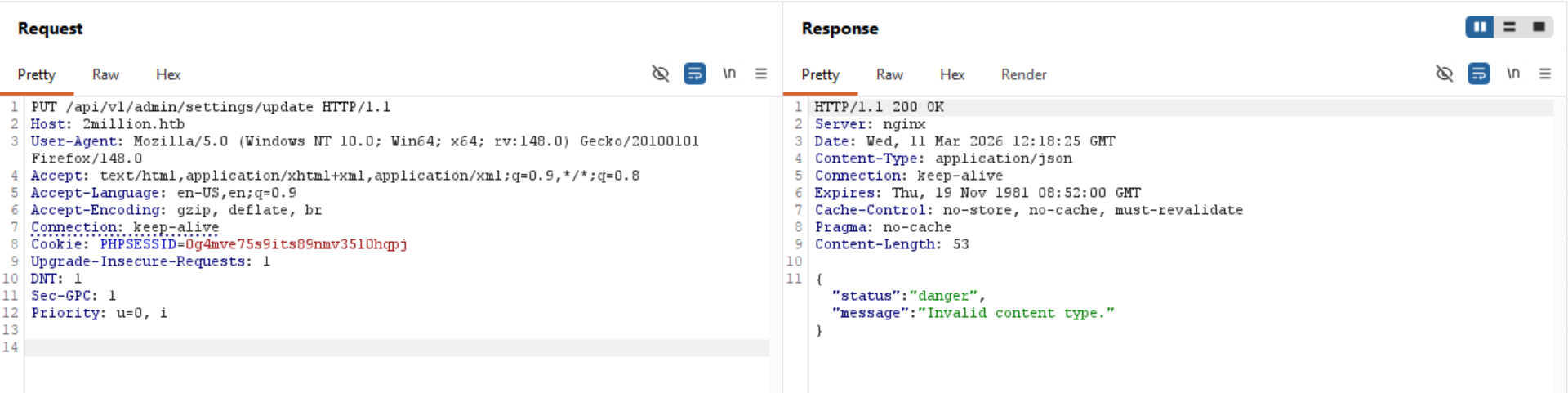Image resolution: width=1568 pixels, height=393 pixels.
Task: Switch to the Response Hex tab
Action: (x=952, y=74)
